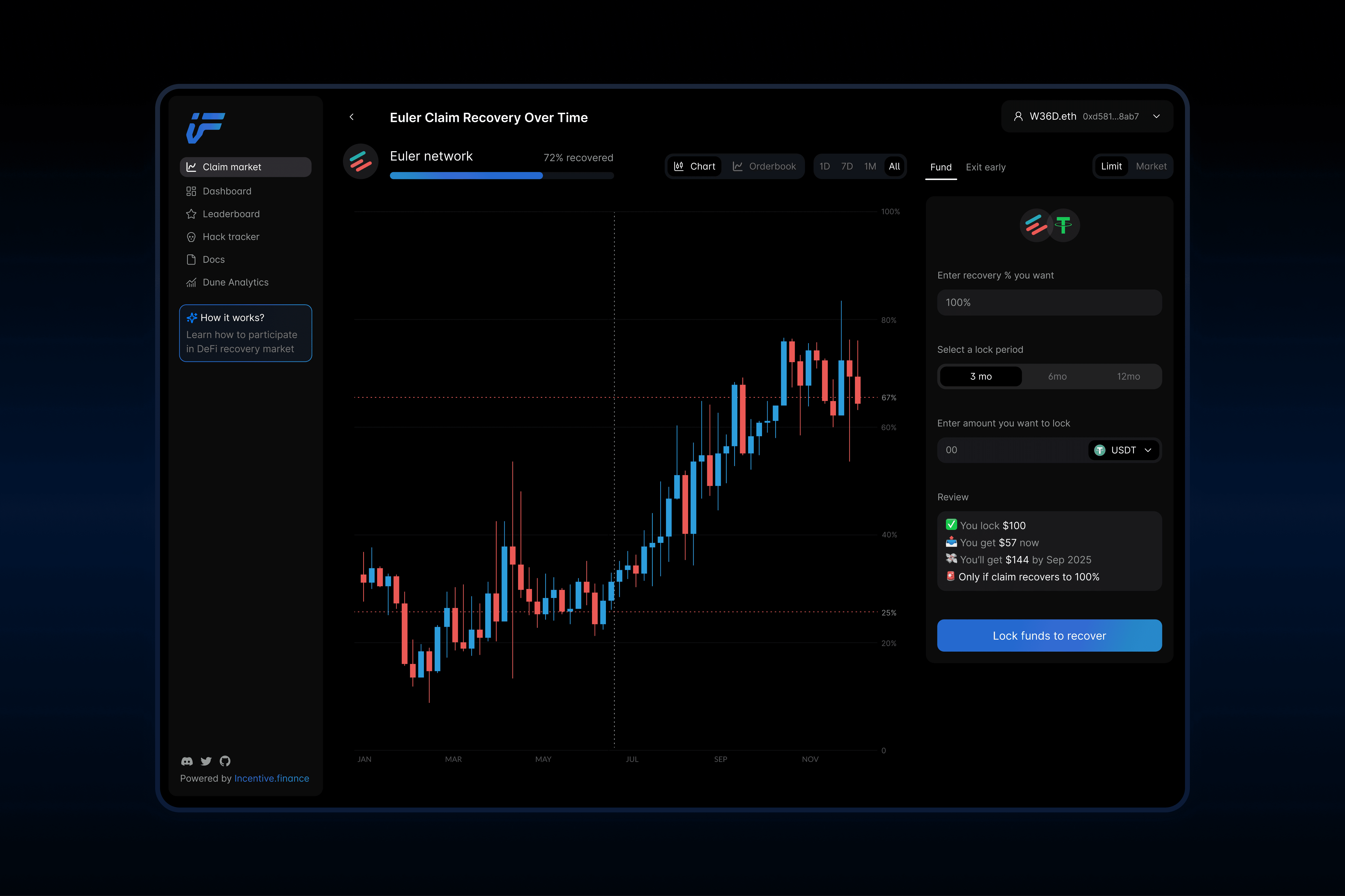Click the recovery percentage input field
Viewport: 1345px width, 896px height.
pyautogui.click(x=1049, y=302)
